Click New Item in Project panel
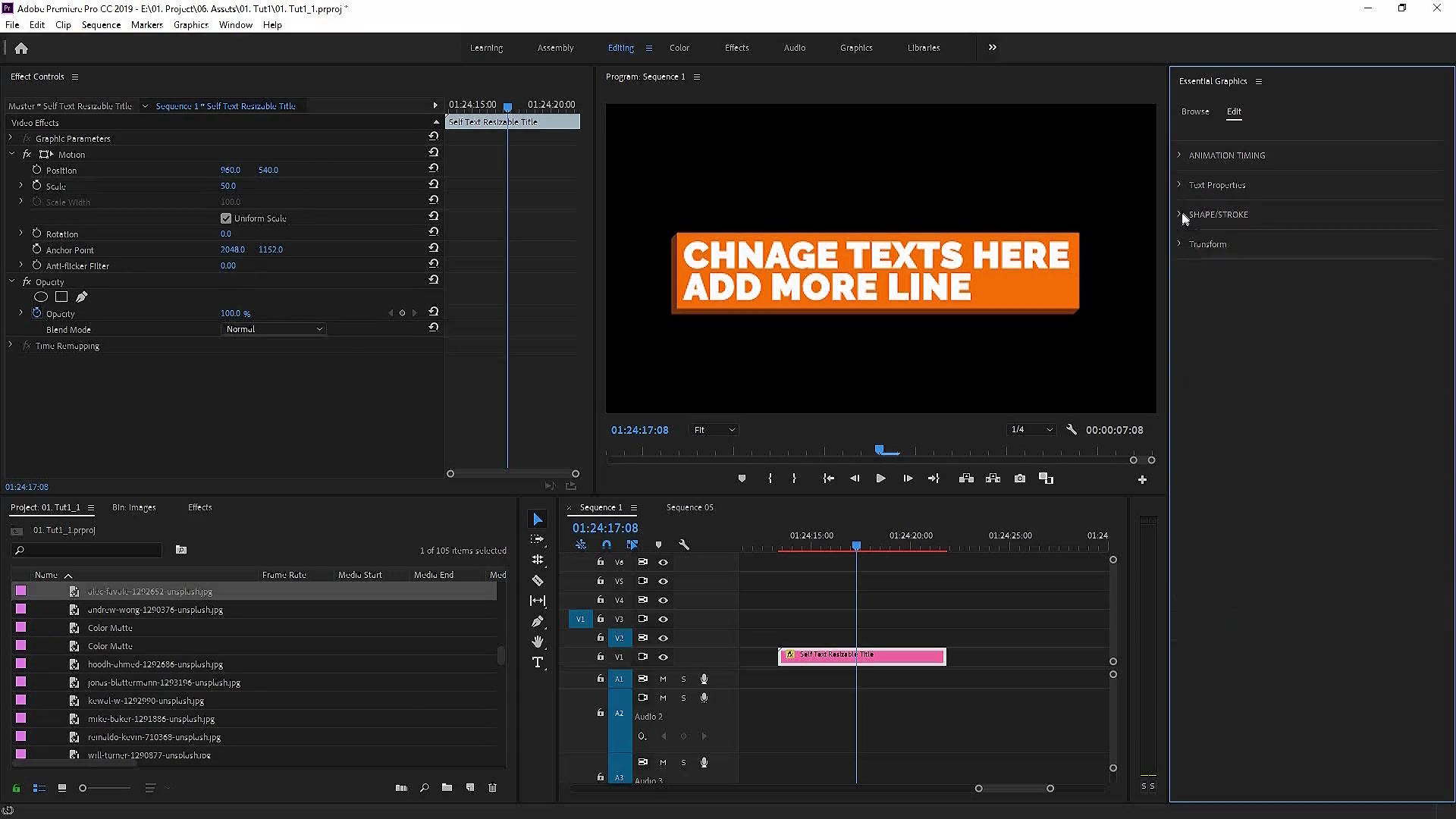The height and width of the screenshot is (819, 1456). (470, 788)
